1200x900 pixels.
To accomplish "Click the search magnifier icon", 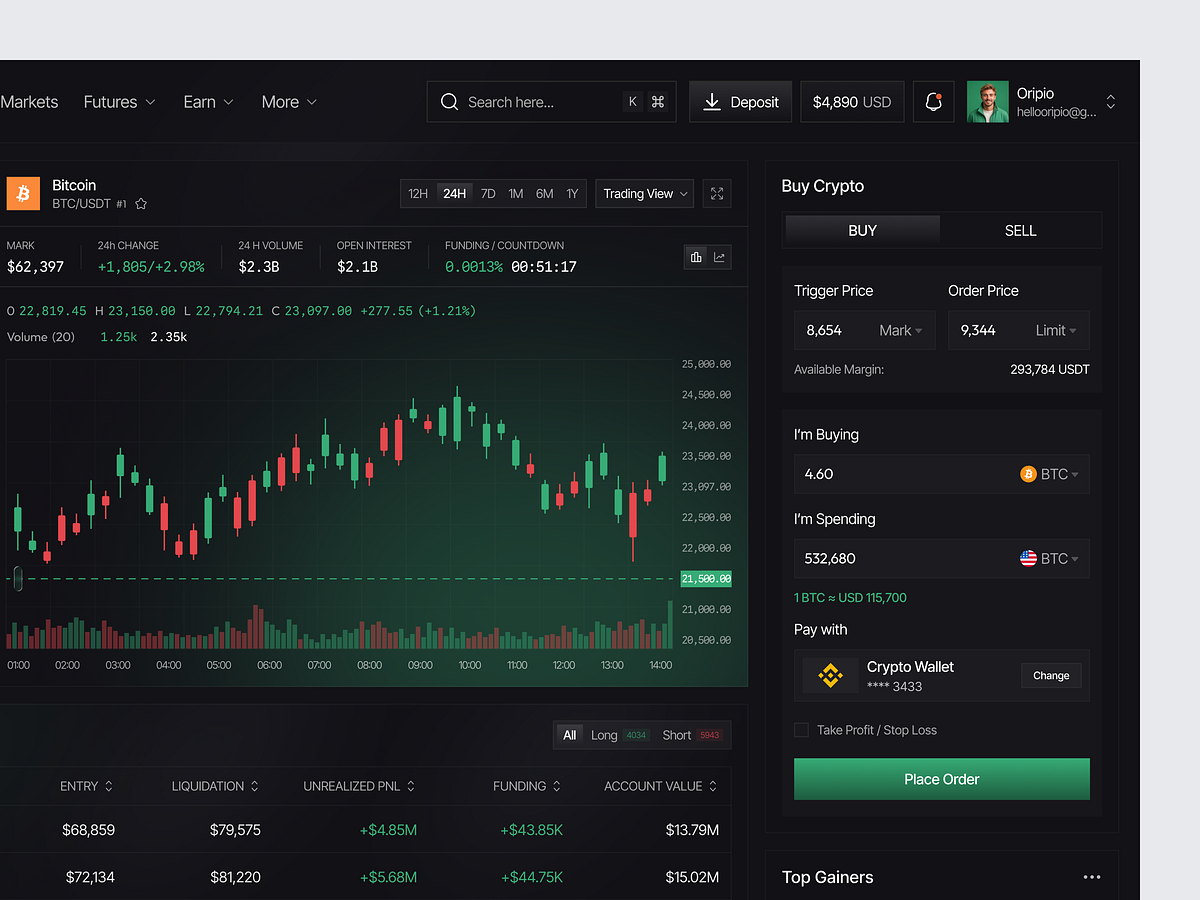I will coord(449,102).
